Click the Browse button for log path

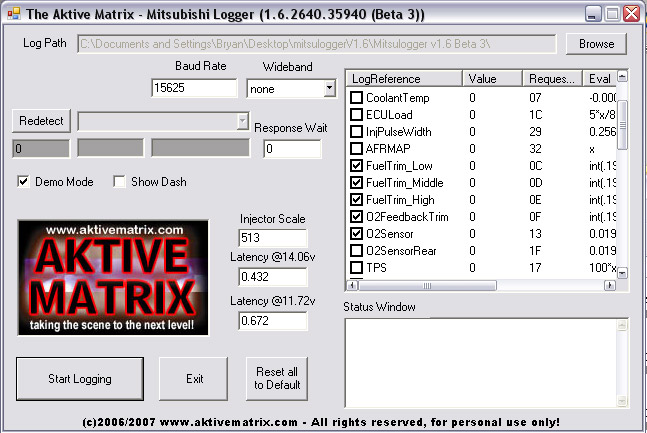coord(596,44)
